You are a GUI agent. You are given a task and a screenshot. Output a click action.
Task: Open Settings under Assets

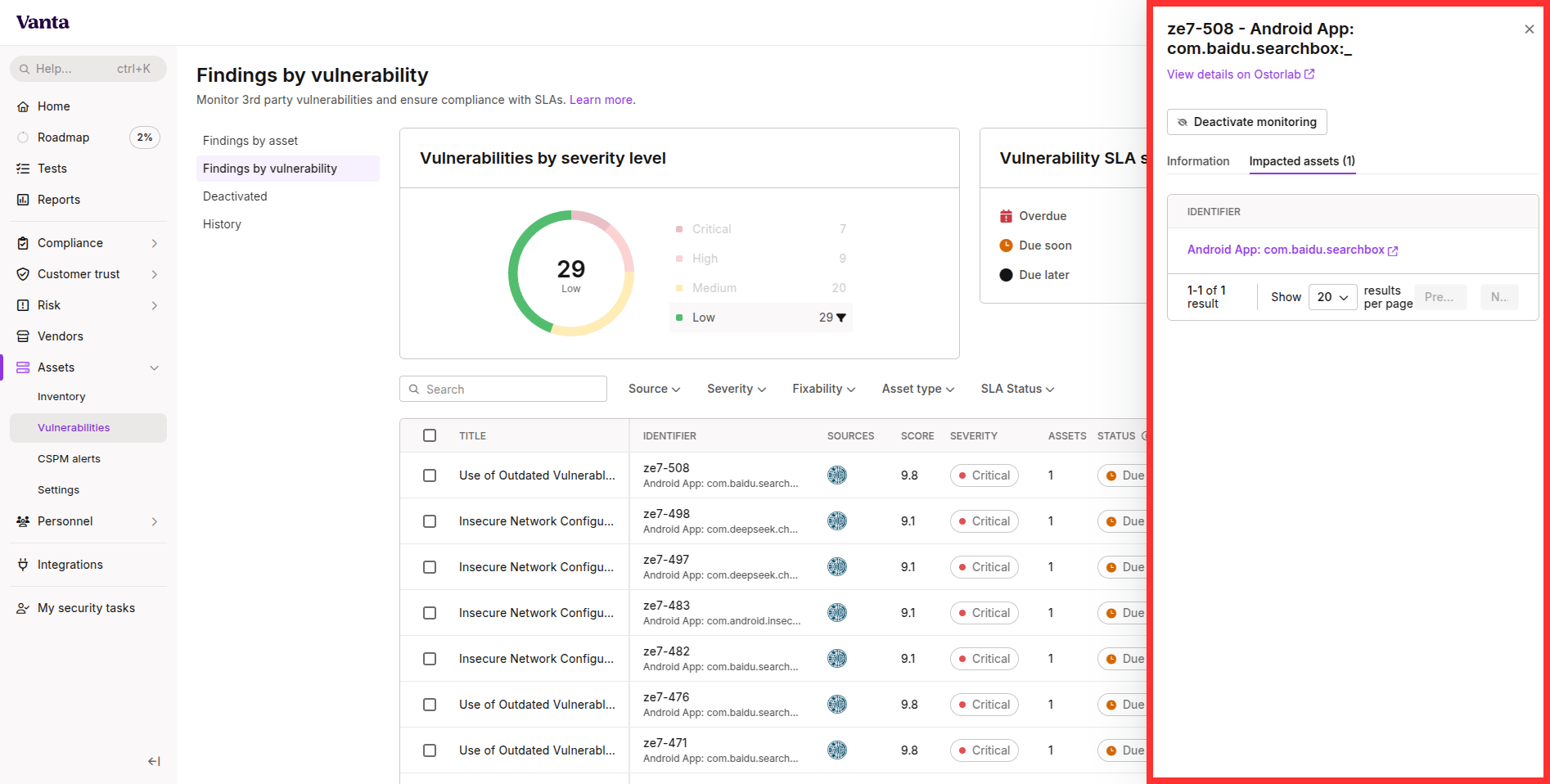58,490
